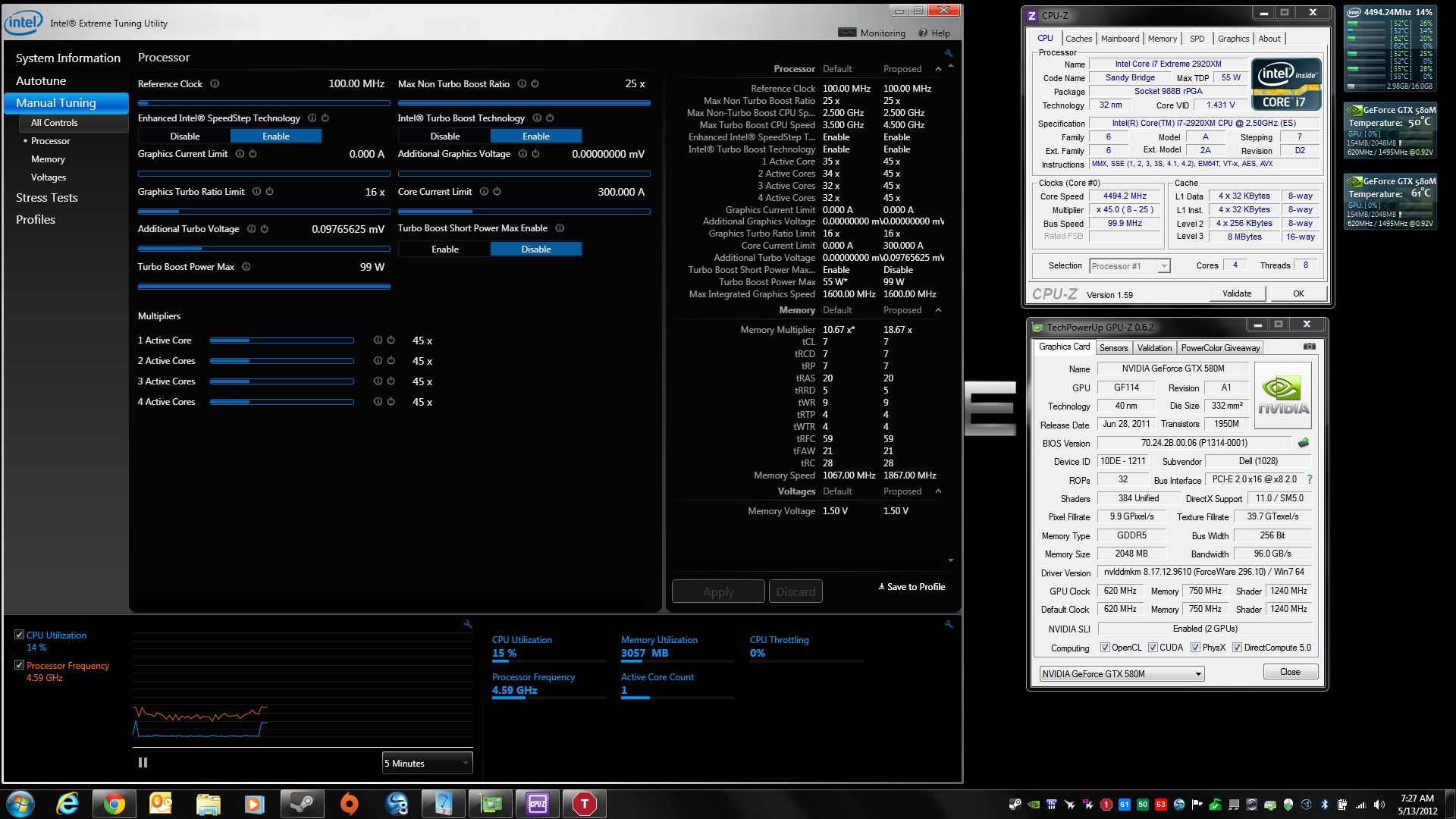Open the Autotune section
This screenshot has height=819, width=1456.
pos(41,81)
